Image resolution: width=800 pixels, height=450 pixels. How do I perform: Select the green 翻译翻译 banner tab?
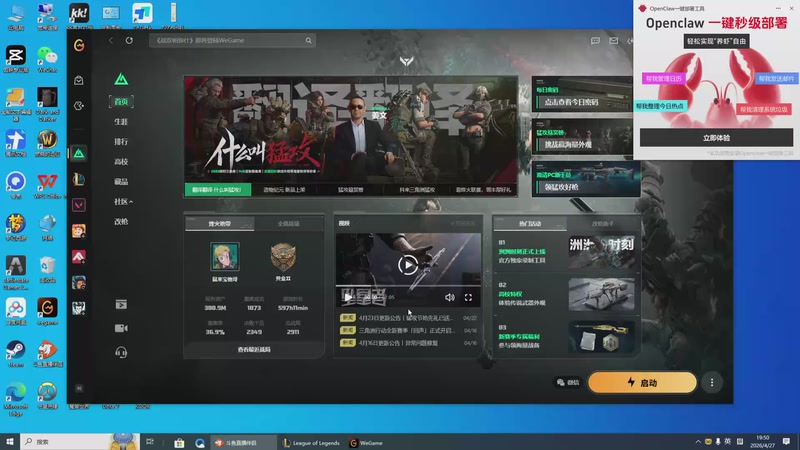(218, 189)
